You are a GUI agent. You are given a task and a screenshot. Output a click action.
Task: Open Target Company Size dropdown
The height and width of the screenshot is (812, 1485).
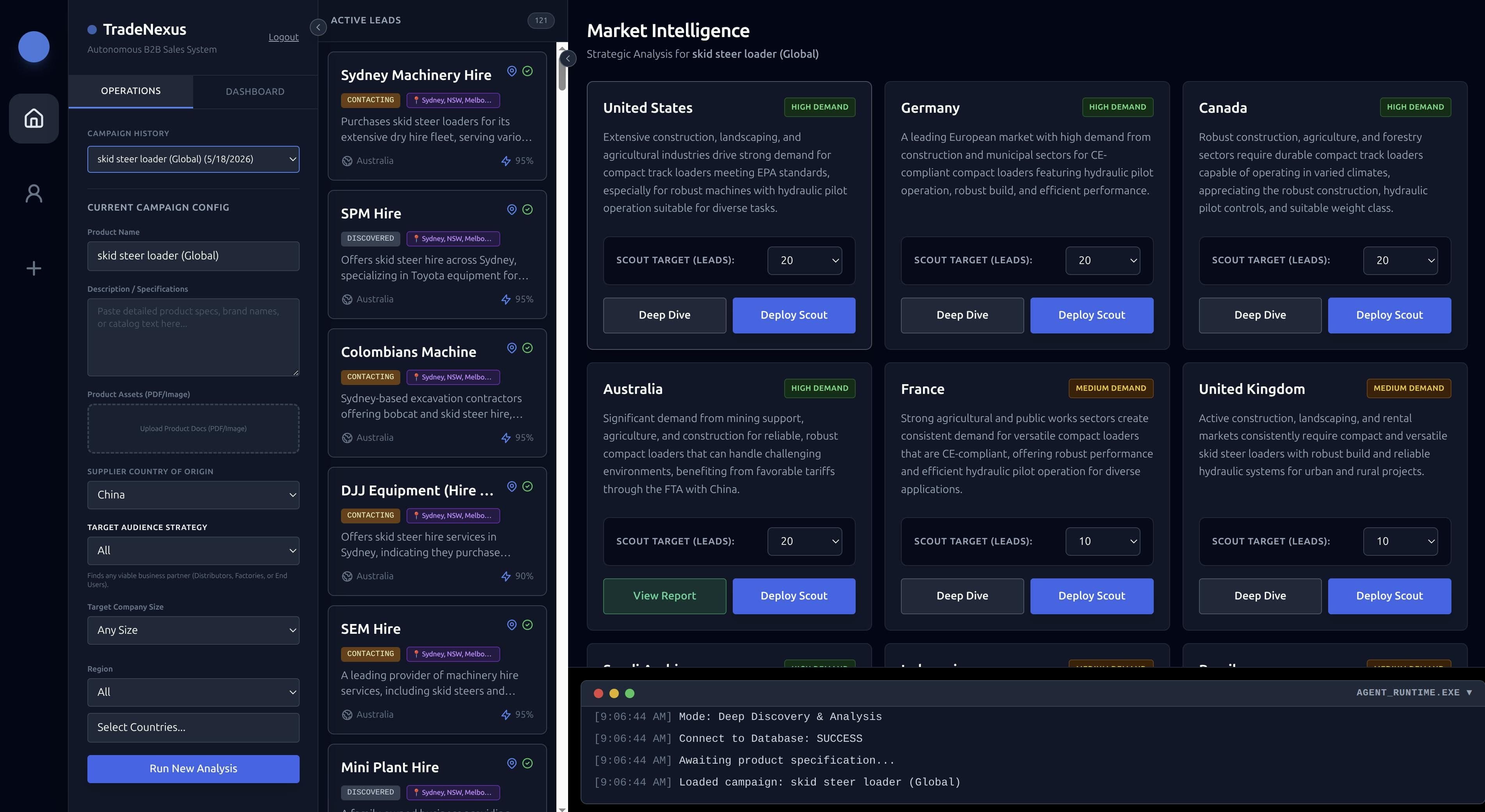193,631
